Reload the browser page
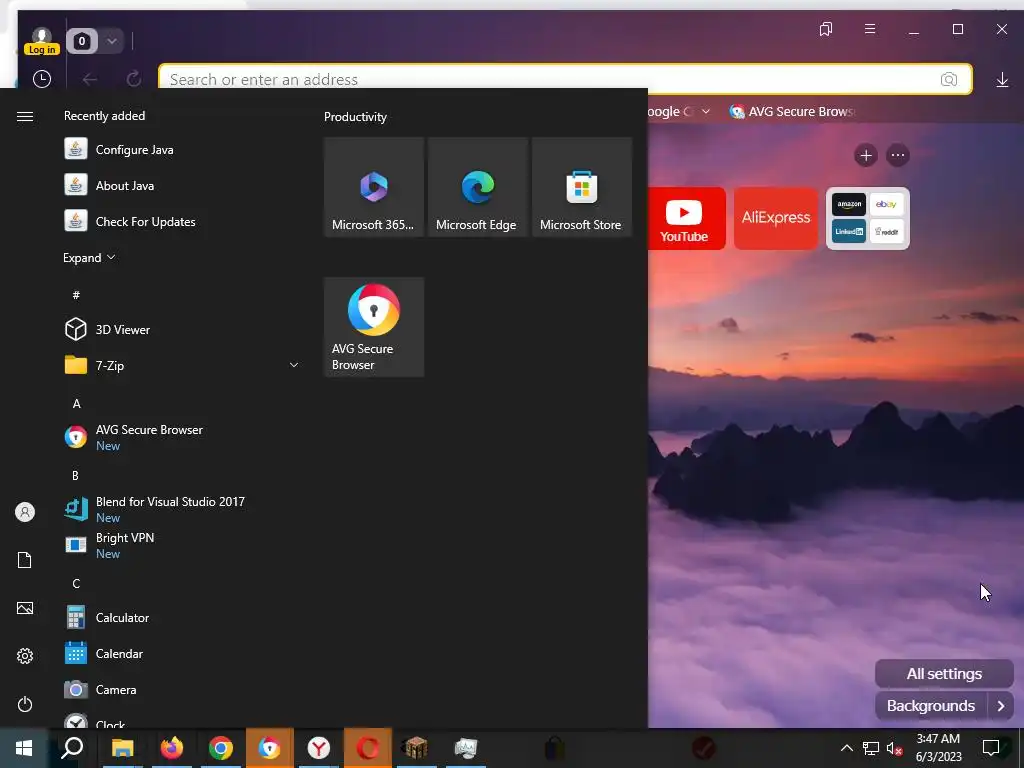The height and width of the screenshot is (768, 1024). tap(134, 79)
